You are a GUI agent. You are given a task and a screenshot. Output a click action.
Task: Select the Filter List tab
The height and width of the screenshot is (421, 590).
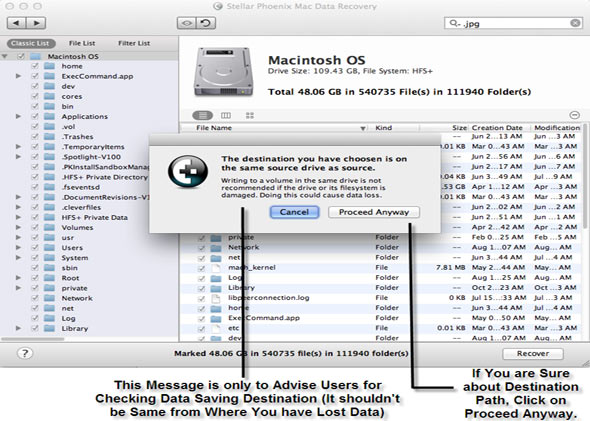[x=134, y=43]
